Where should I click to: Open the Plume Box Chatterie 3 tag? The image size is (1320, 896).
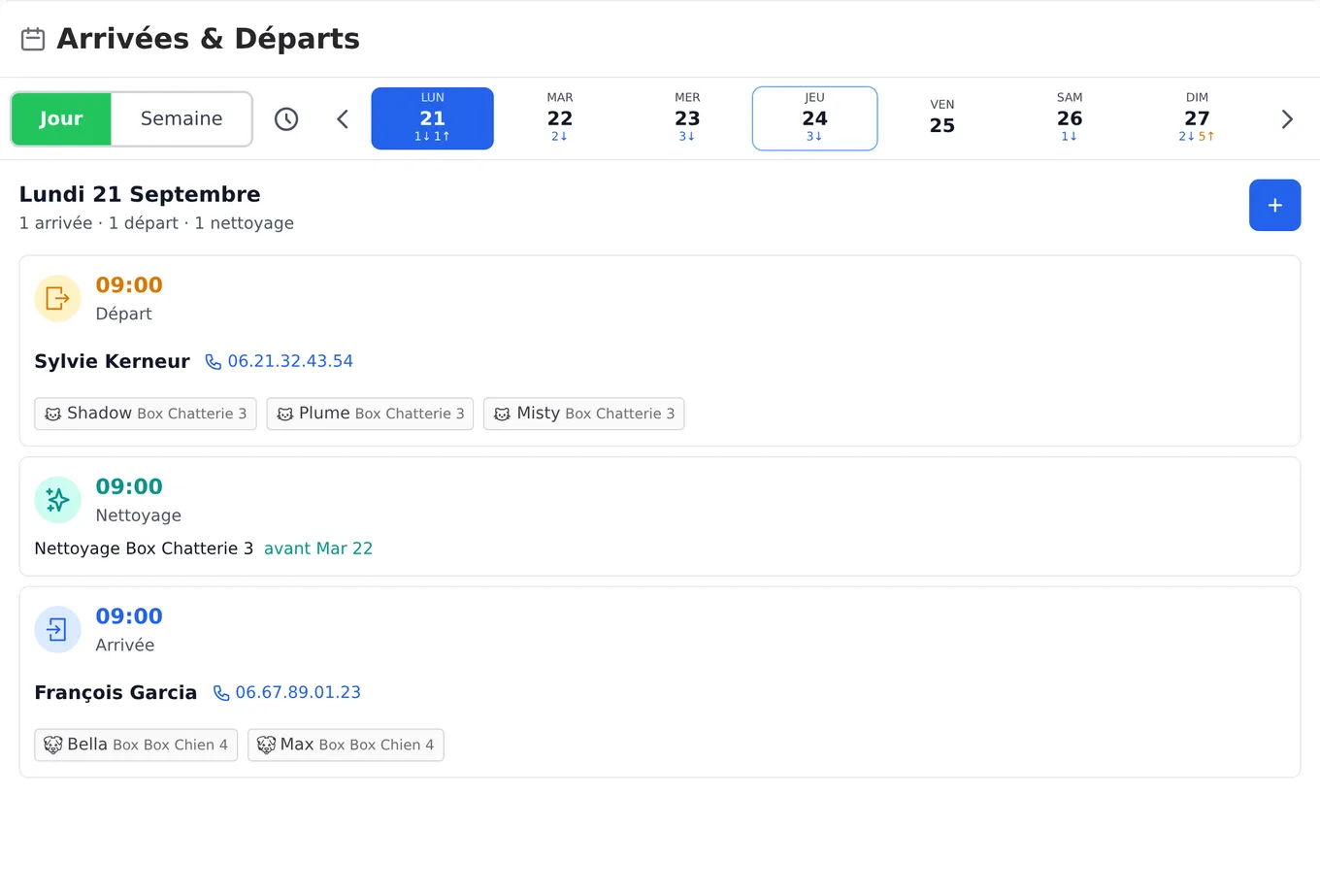pos(370,414)
